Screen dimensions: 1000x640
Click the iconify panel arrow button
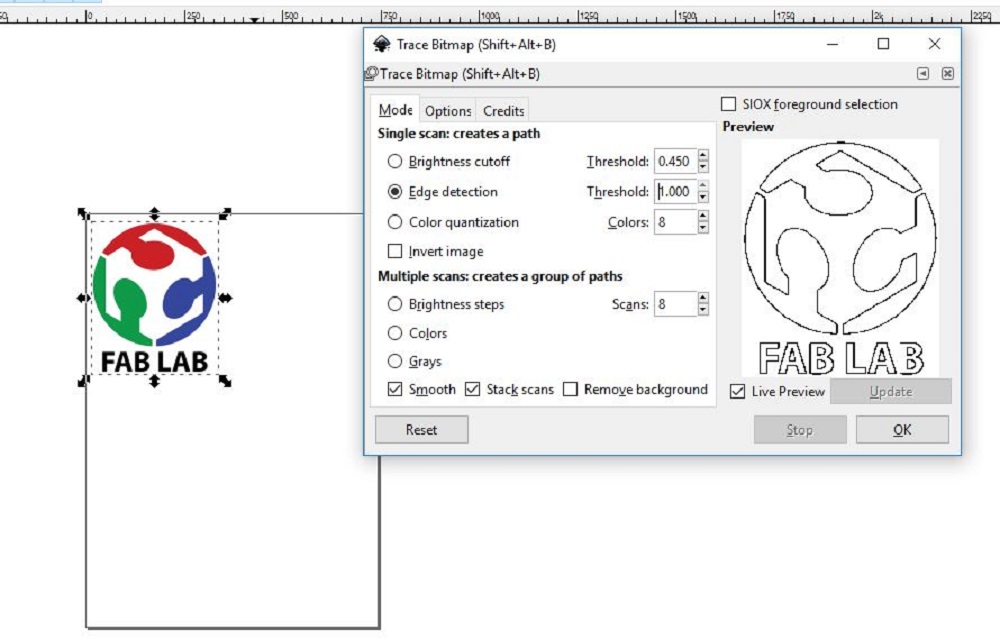point(923,73)
